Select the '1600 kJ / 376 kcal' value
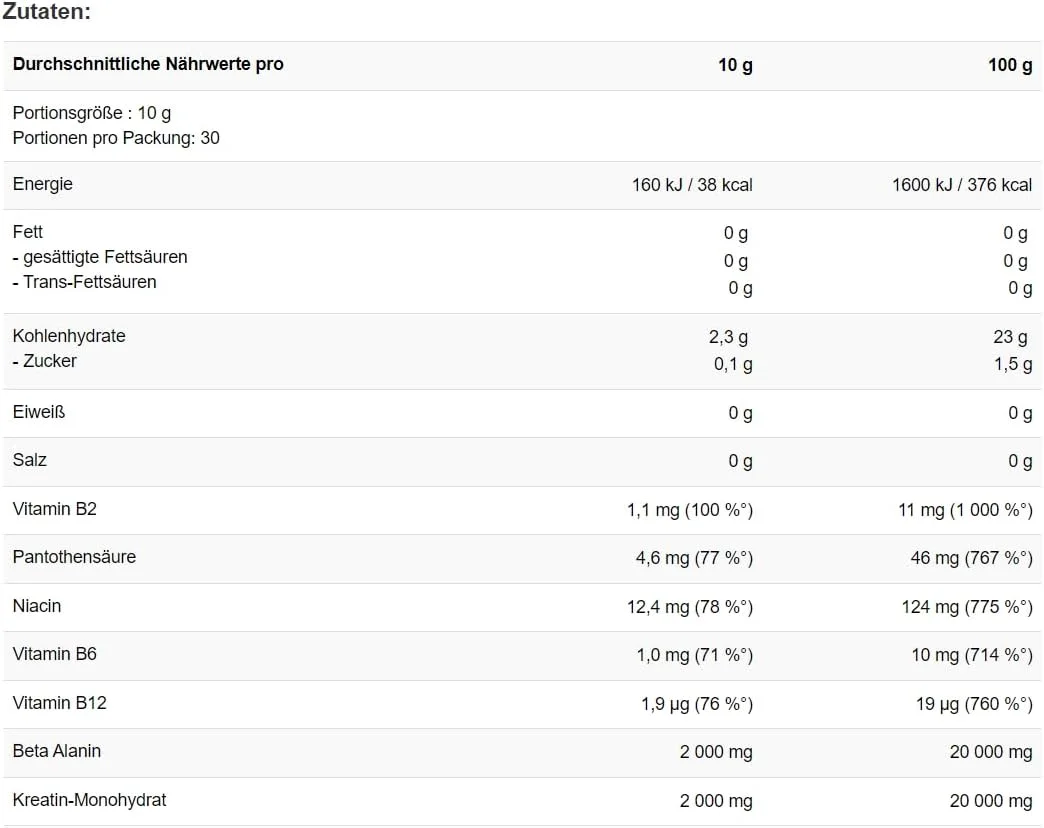This screenshot has height=828, width=1044. click(x=962, y=185)
